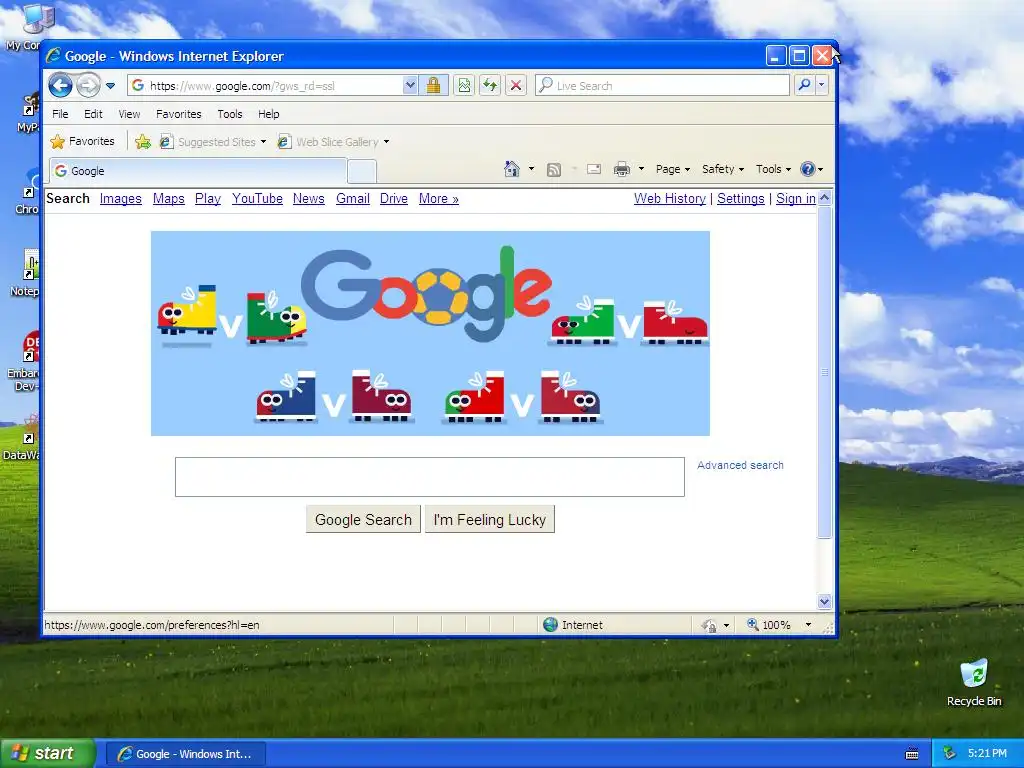Click the scrollbar down arrow
This screenshot has width=1024, height=768.
[825, 601]
